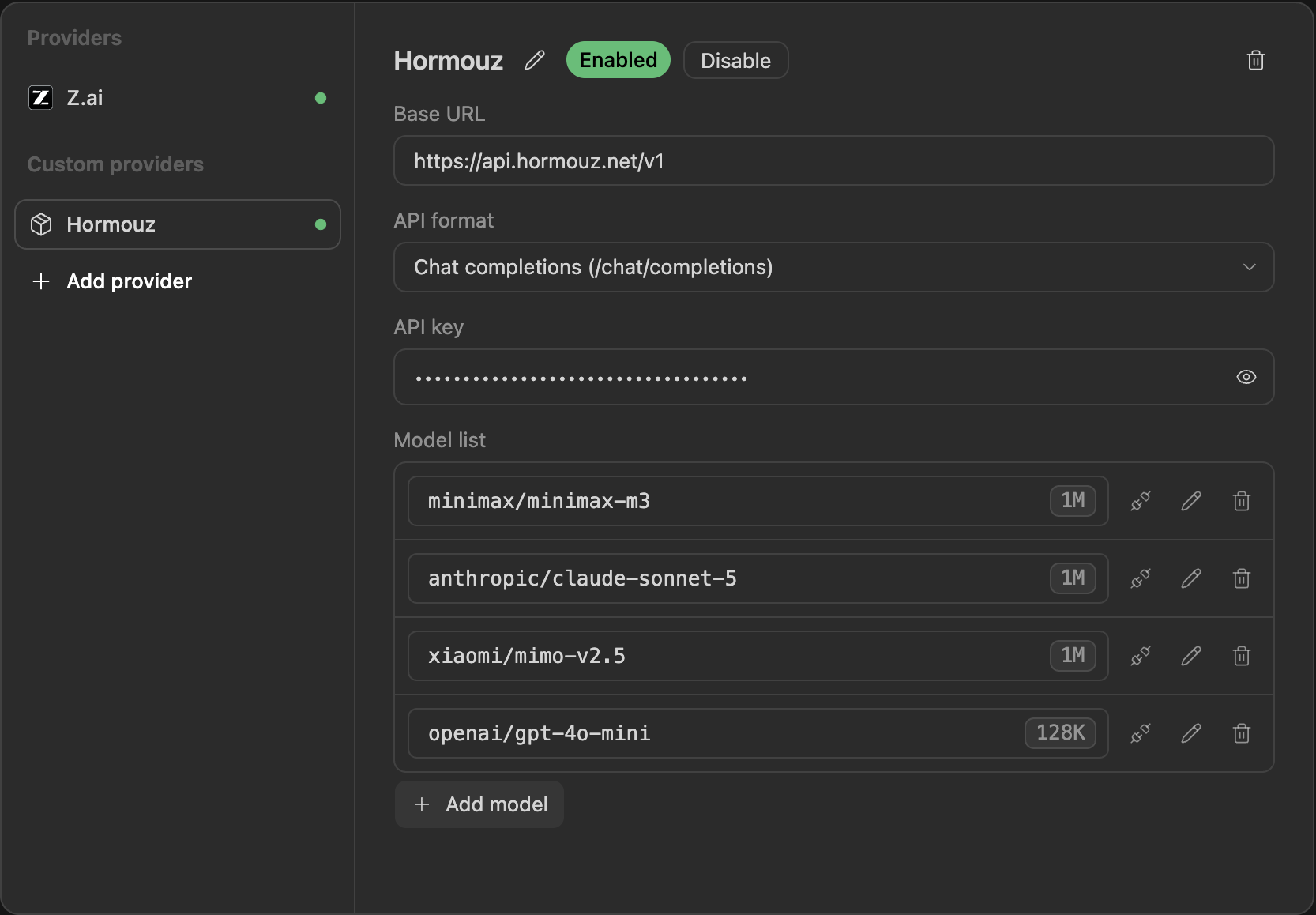Test connection for openai/gpt-4o-mini model
1316x915 pixels.
coord(1141,733)
